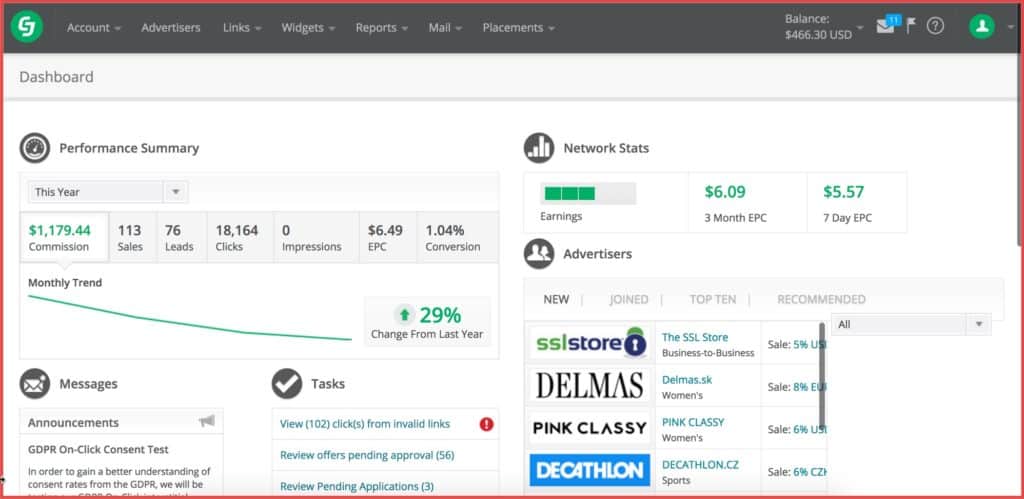Click the Announcements megaphone icon
This screenshot has height=499, width=1024.
click(x=207, y=422)
